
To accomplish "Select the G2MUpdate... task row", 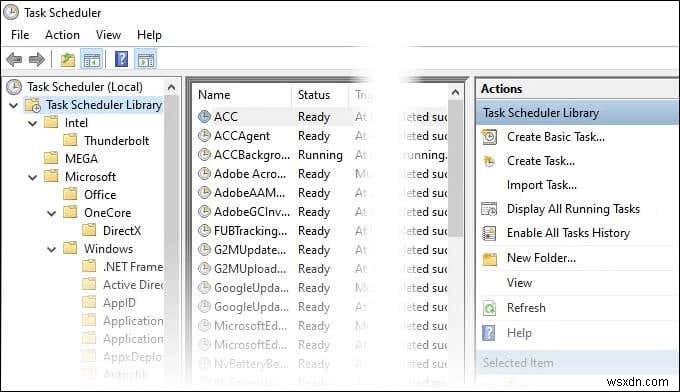I will [x=322, y=250].
